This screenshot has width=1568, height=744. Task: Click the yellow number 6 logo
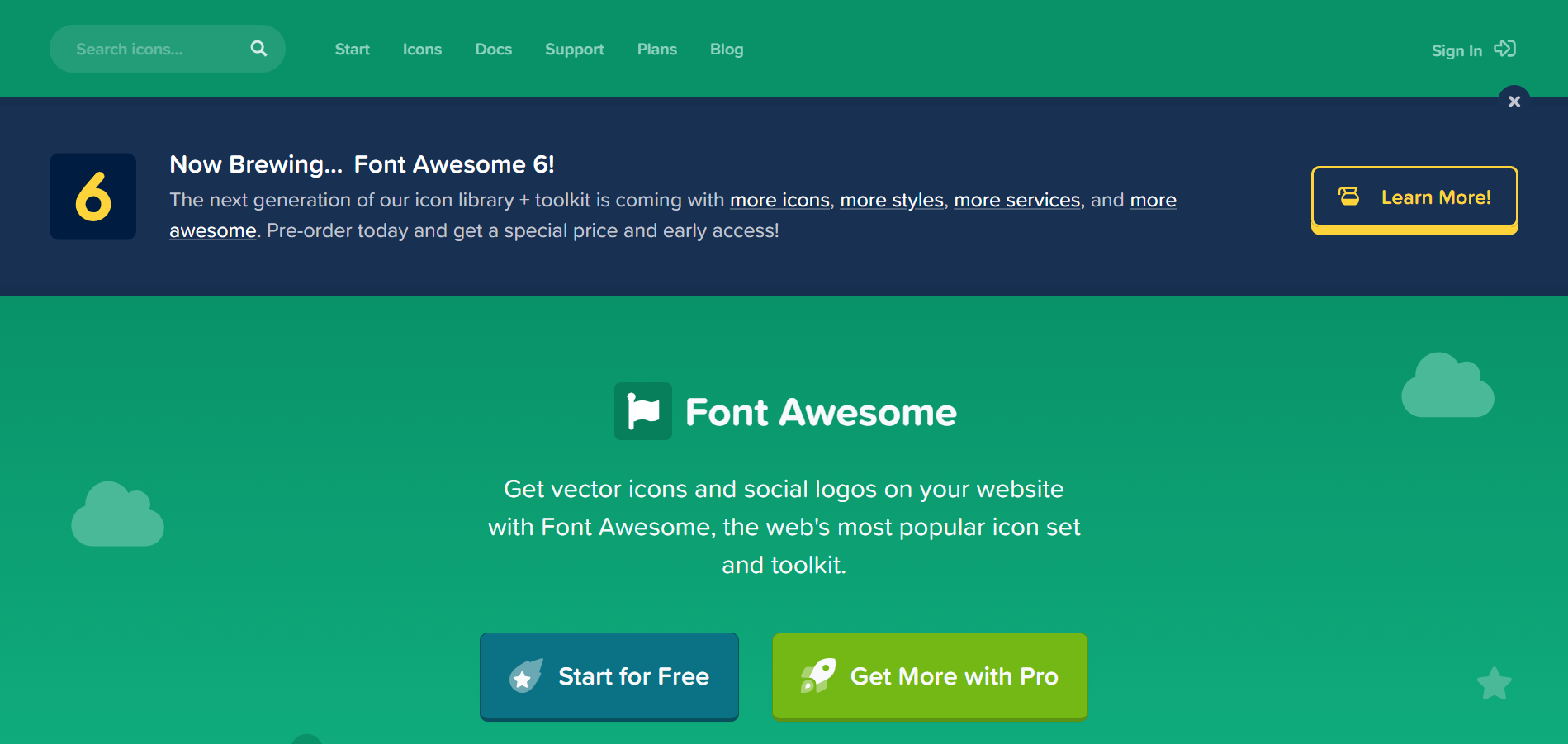pos(92,197)
